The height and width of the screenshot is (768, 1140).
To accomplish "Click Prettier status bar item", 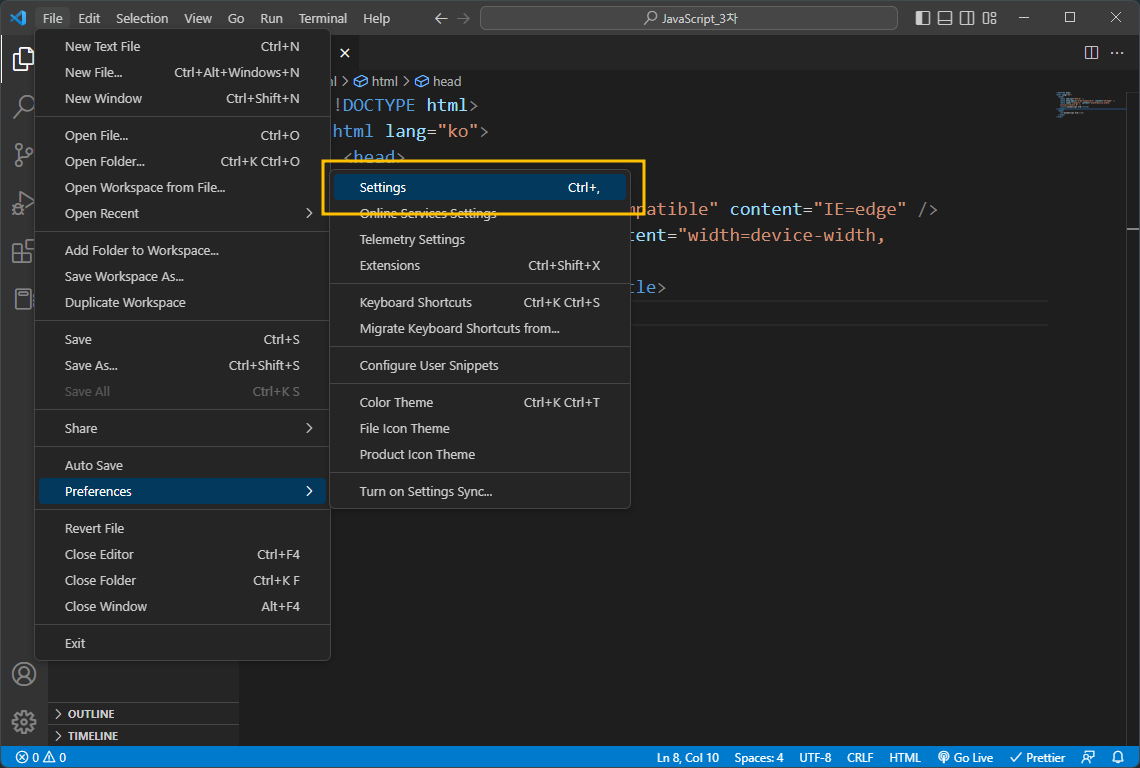I will coord(1037,757).
